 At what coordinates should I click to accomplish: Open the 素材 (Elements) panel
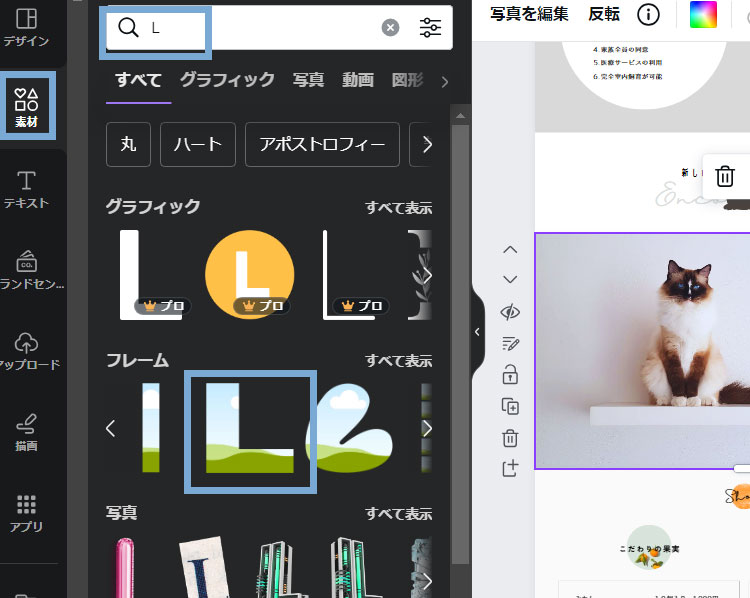tap(26, 106)
